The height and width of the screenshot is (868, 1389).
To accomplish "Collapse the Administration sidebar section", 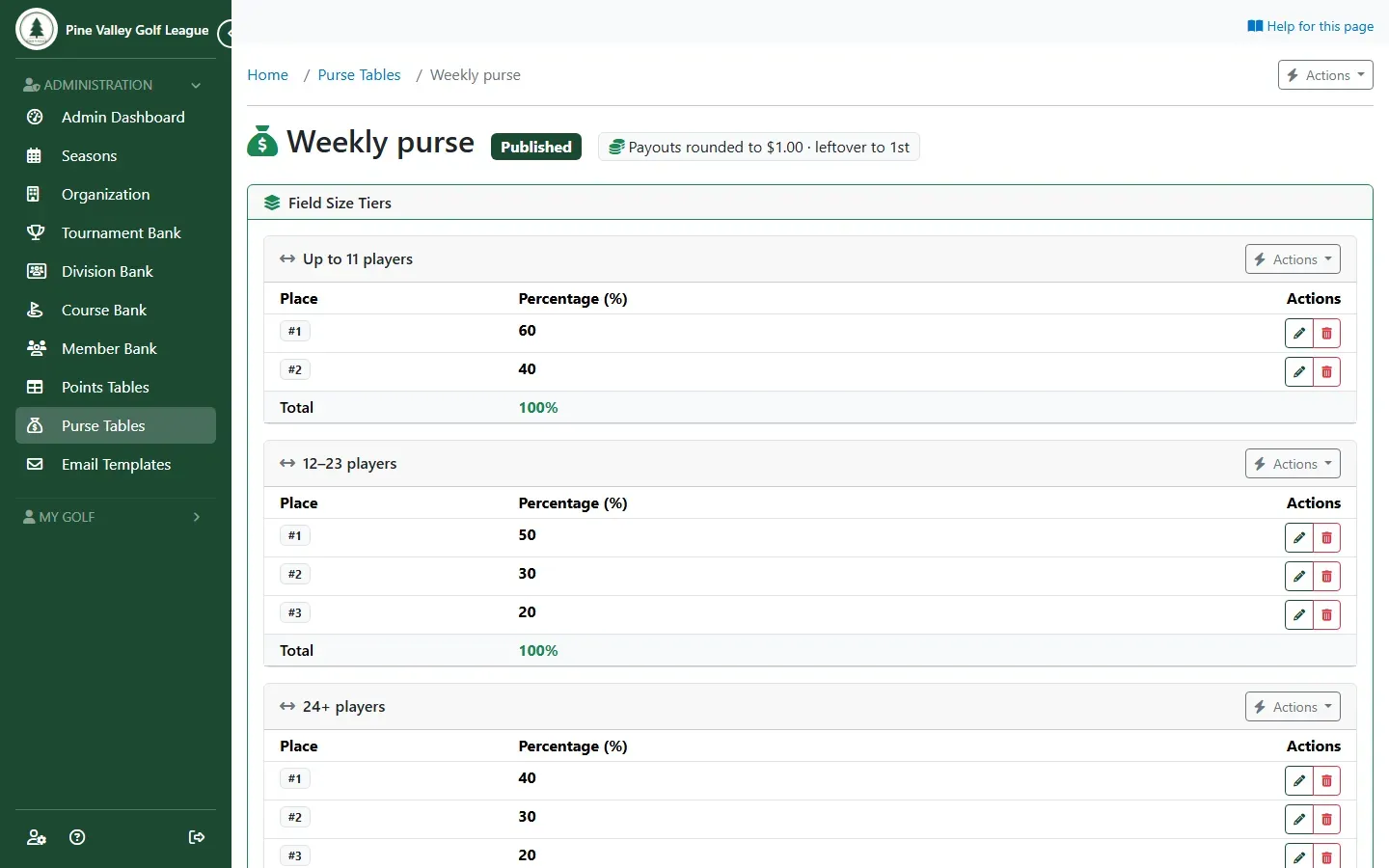I will [116, 85].
